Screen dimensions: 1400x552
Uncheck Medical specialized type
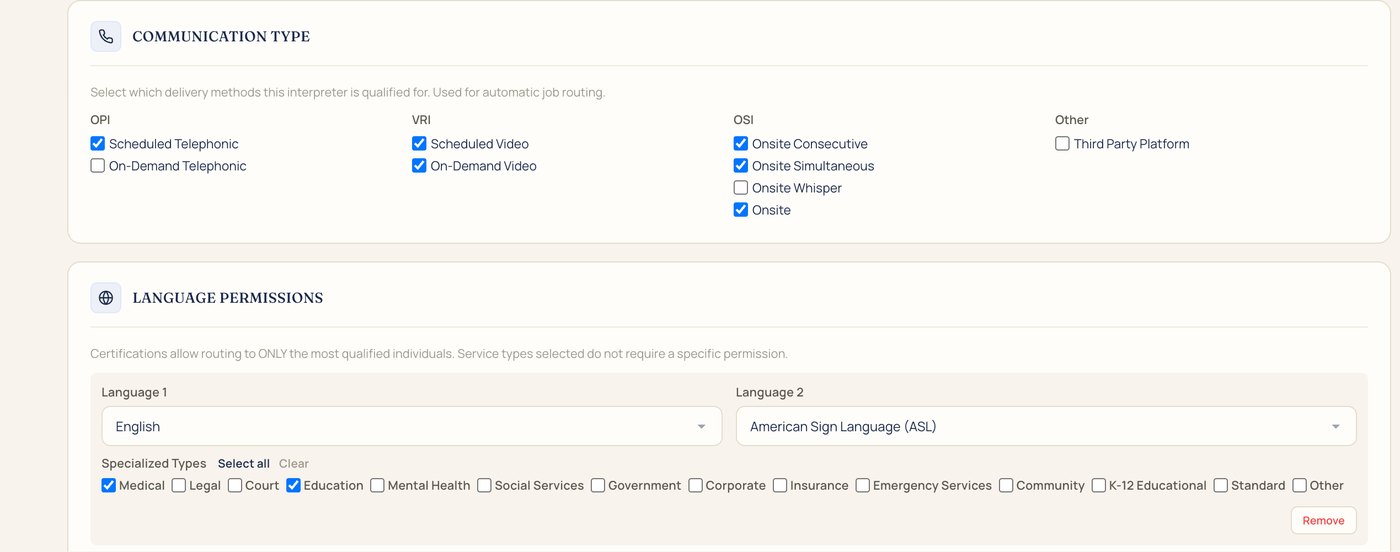[109, 486]
